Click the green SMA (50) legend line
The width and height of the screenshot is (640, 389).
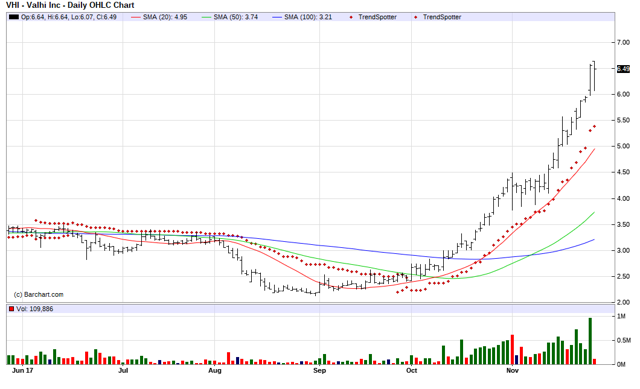coord(207,17)
